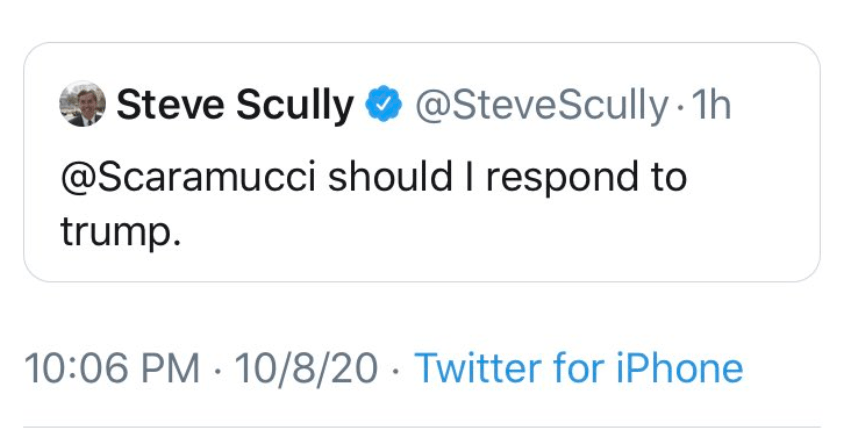Click the 10/8/20 date
The width and height of the screenshot is (850, 432).
306,368
